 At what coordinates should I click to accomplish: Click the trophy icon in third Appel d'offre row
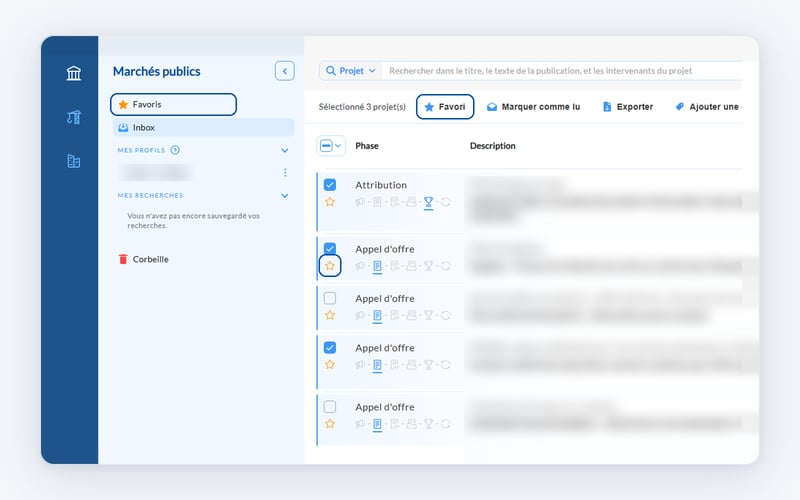coord(429,365)
